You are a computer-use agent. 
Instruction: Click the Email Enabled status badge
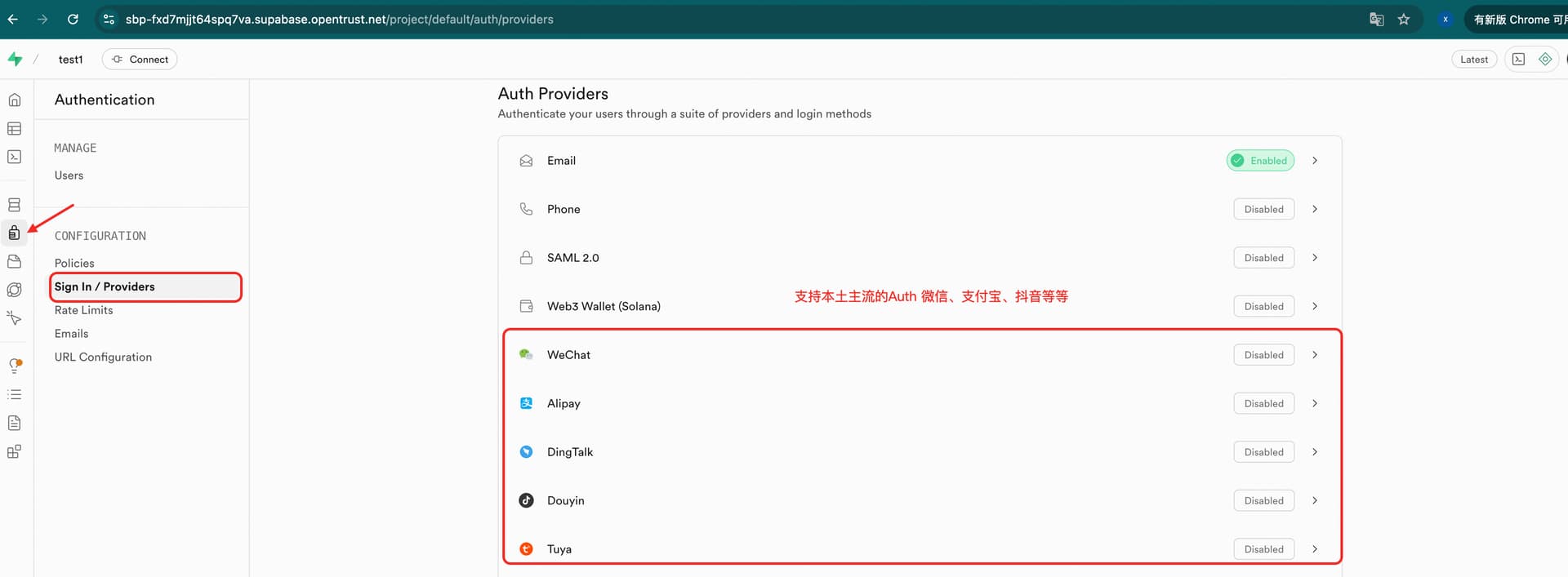(x=1260, y=161)
